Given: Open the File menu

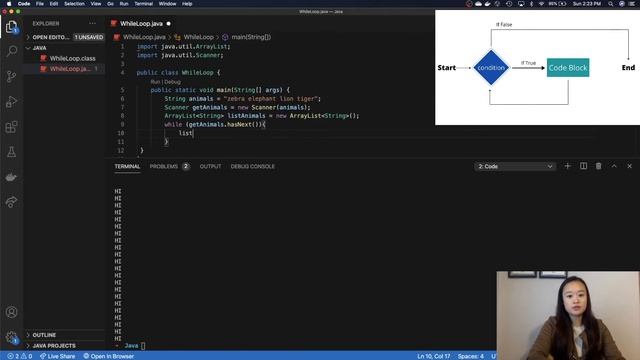Looking at the screenshot, I should pos(40,4).
